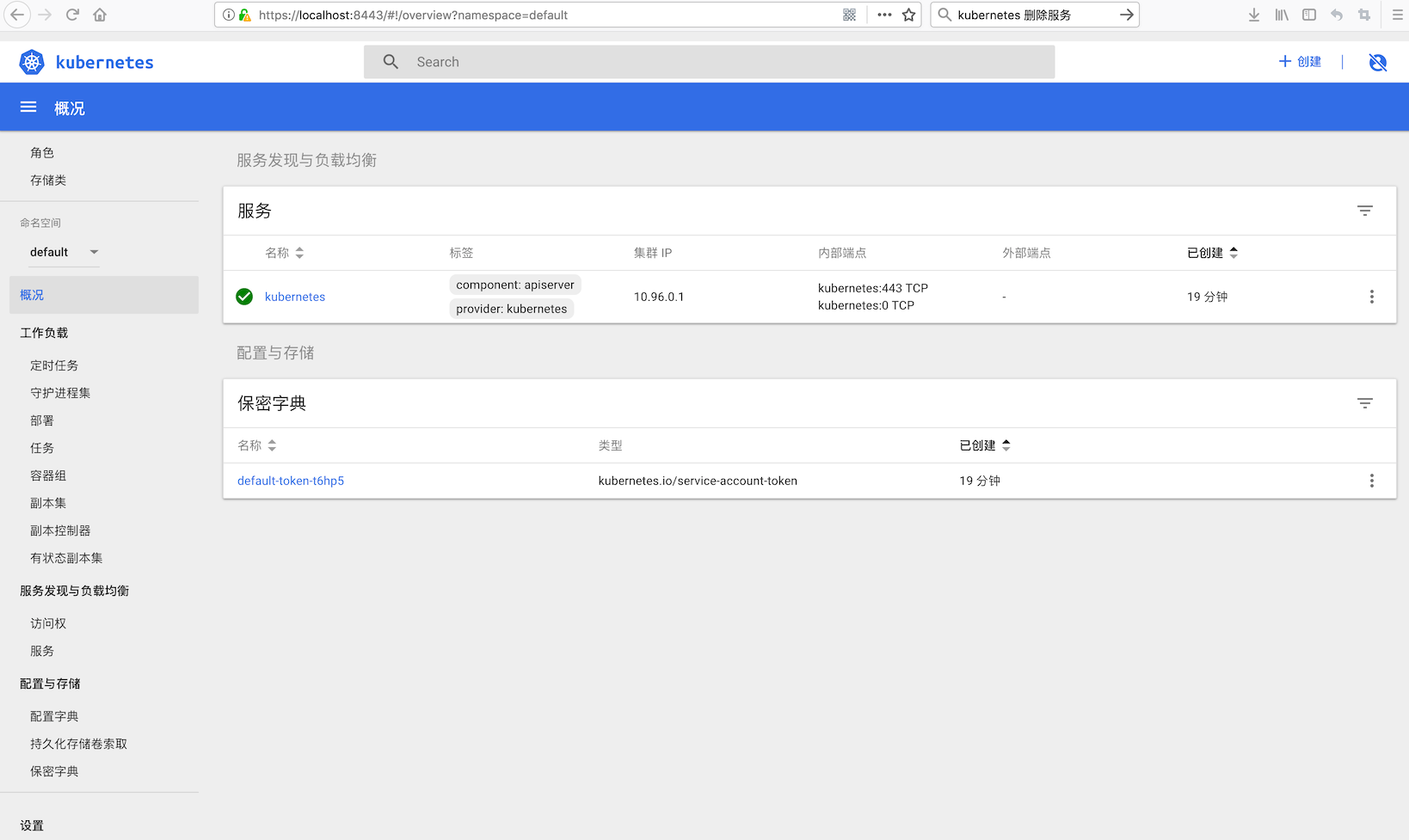1409x840 pixels.
Task: Click green status check of kubernetes service
Action: click(x=244, y=297)
